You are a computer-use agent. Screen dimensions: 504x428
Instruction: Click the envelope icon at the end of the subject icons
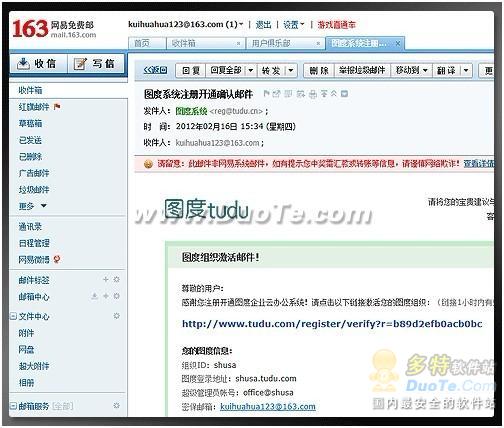(x=344, y=94)
